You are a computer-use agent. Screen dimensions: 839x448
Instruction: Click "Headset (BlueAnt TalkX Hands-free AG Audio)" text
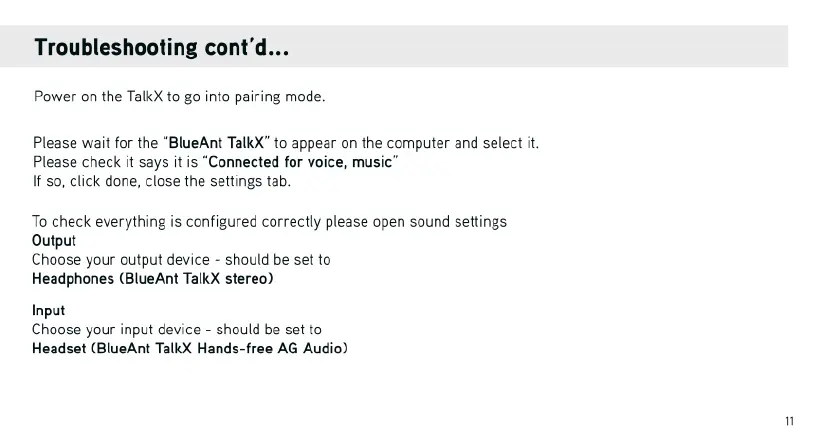[189, 348]
